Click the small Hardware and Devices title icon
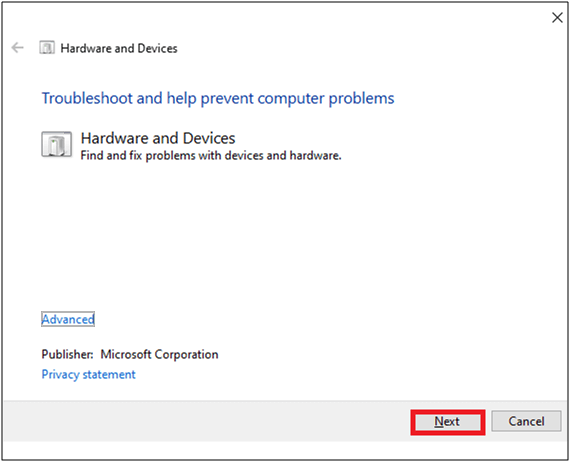 tap(47, 48)
